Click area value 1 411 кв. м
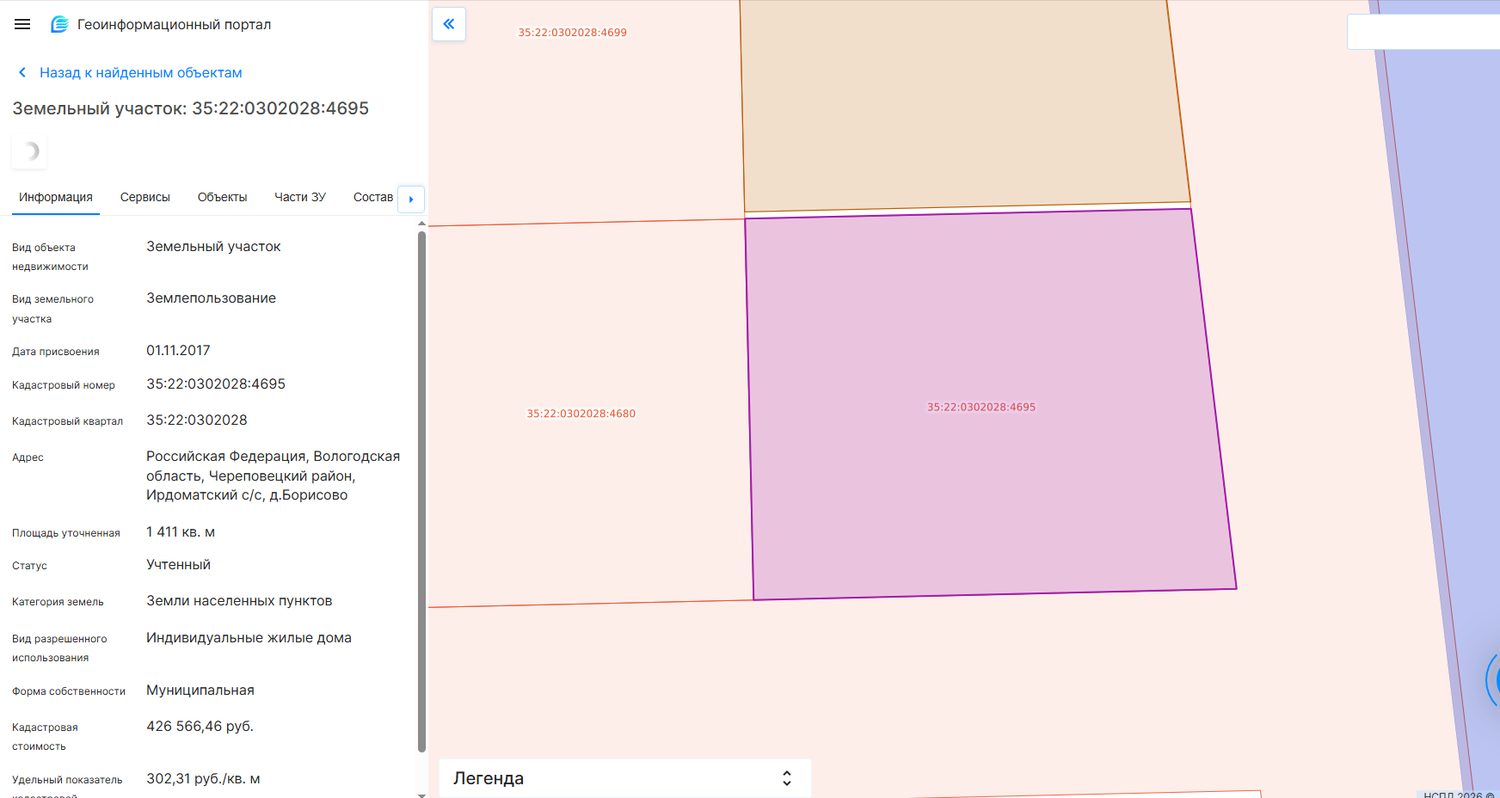1500x798 pixels. tap(181, 532)
